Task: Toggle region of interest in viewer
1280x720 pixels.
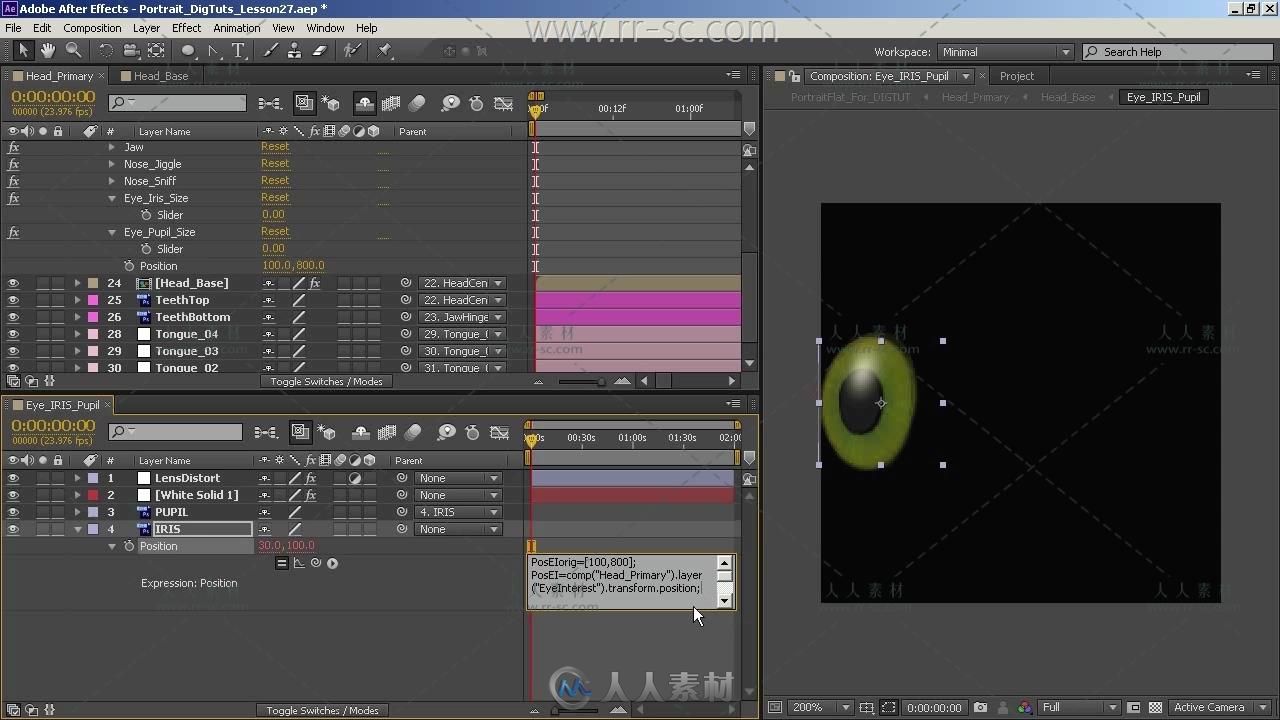Action: pos(1135,707)
